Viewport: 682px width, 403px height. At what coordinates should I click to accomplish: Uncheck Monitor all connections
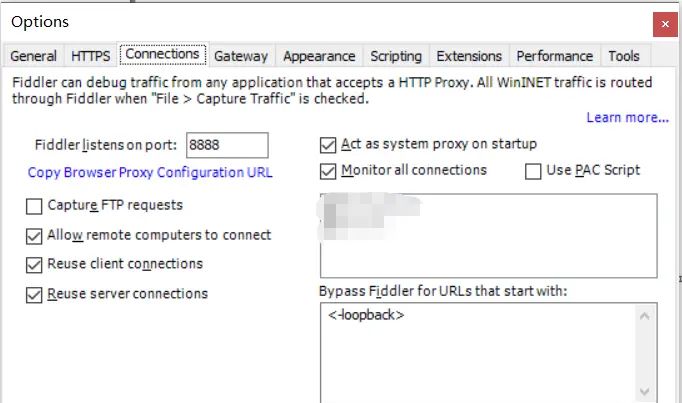[x=328, y=171]
